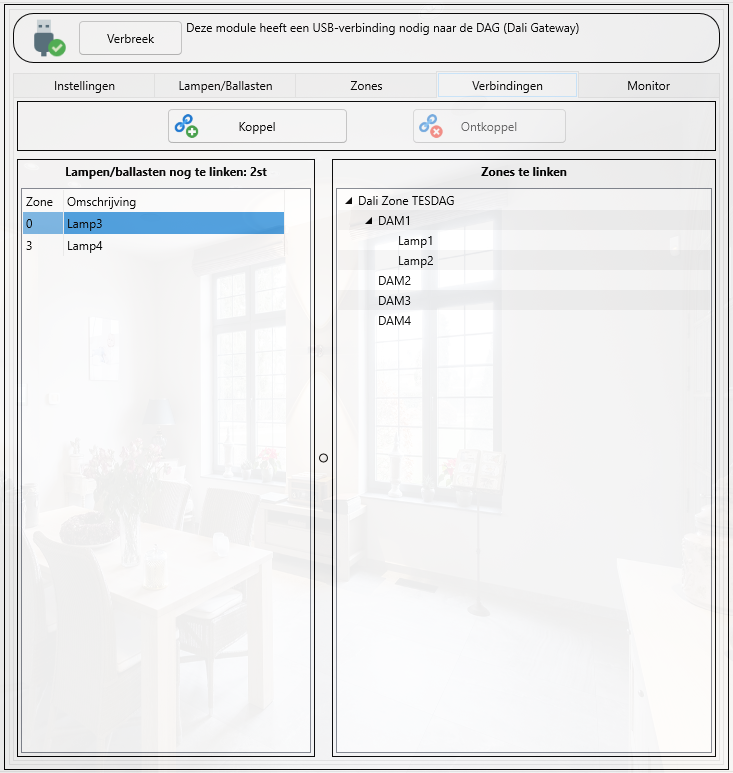This screenshot has width=733, height=773.
Task: Switch to the Lampen/Ballasten tab
Action: click(x=225, y=86)
